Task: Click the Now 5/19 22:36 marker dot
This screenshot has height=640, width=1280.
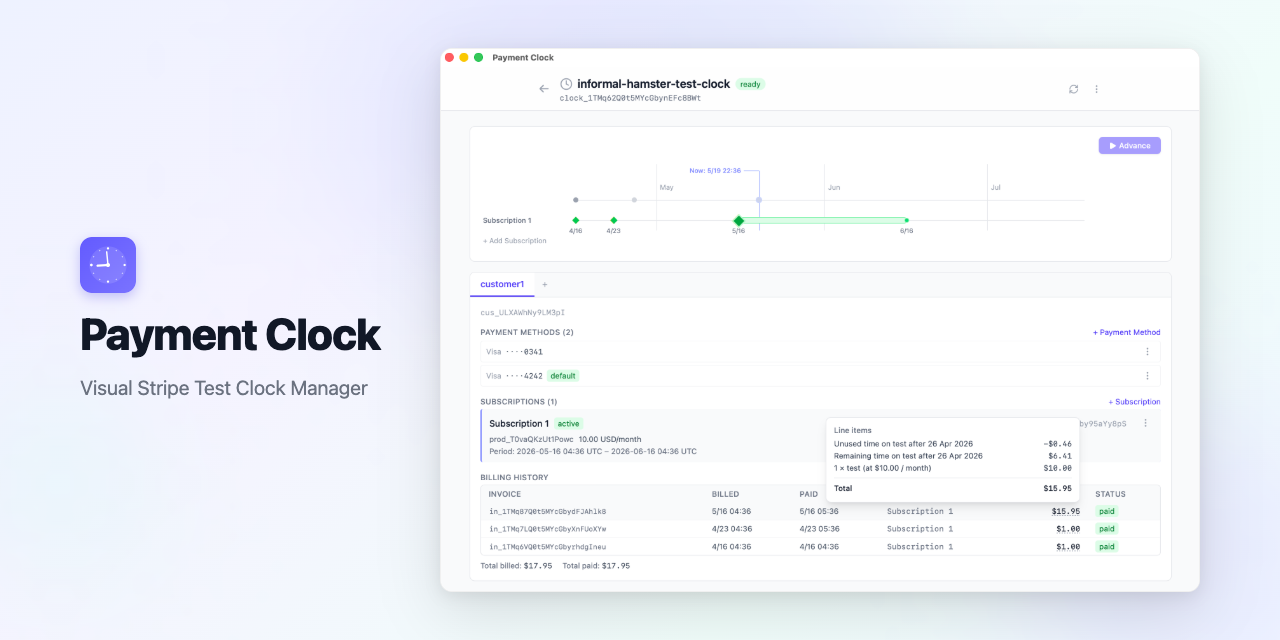Action: (759, 200)
